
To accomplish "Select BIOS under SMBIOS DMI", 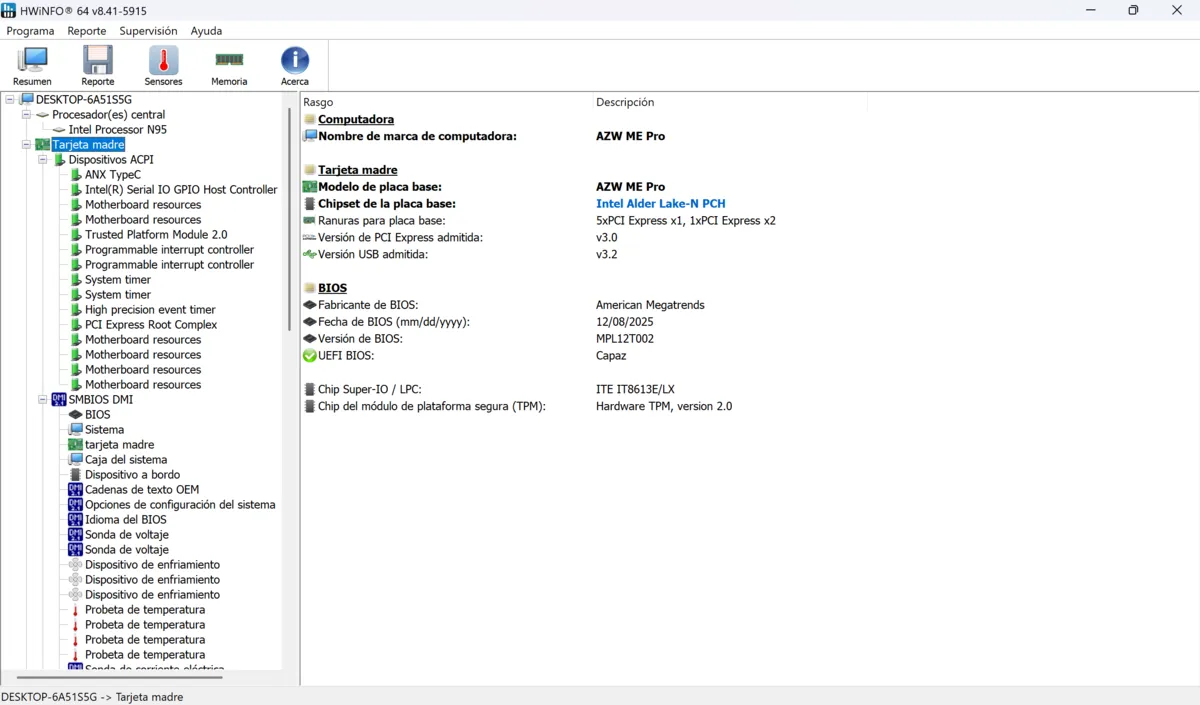I will [x=97, y=415].
